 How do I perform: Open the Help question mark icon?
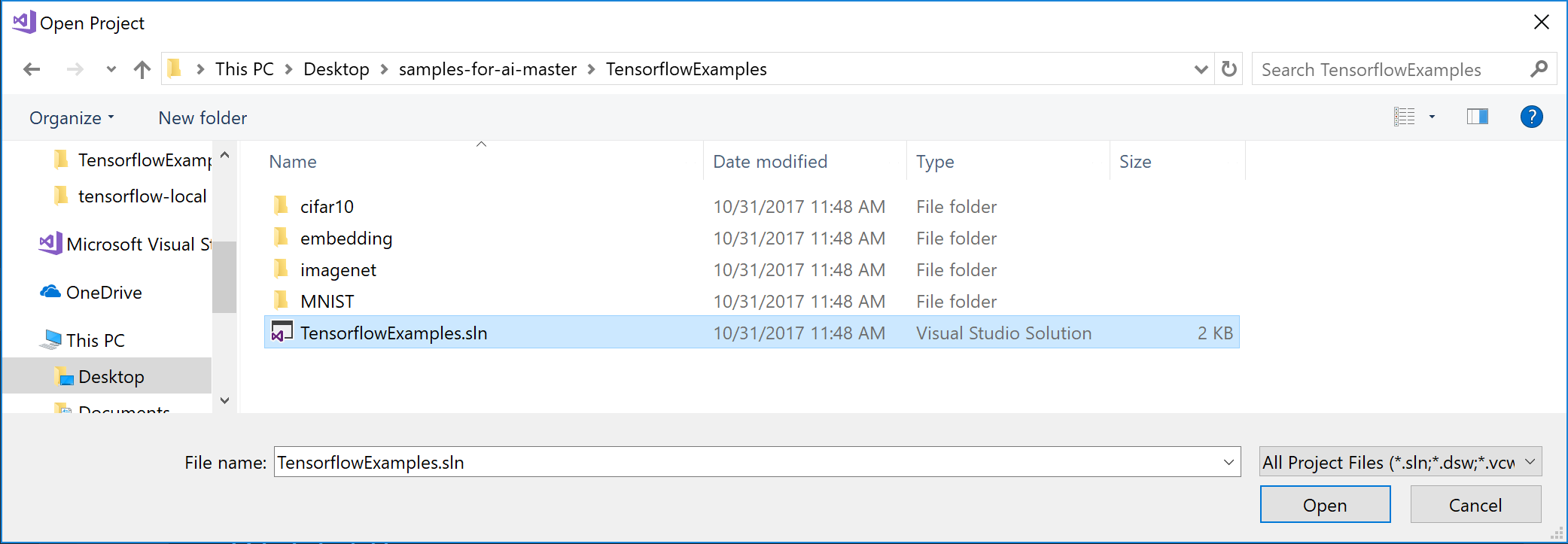pos(1531,117)
